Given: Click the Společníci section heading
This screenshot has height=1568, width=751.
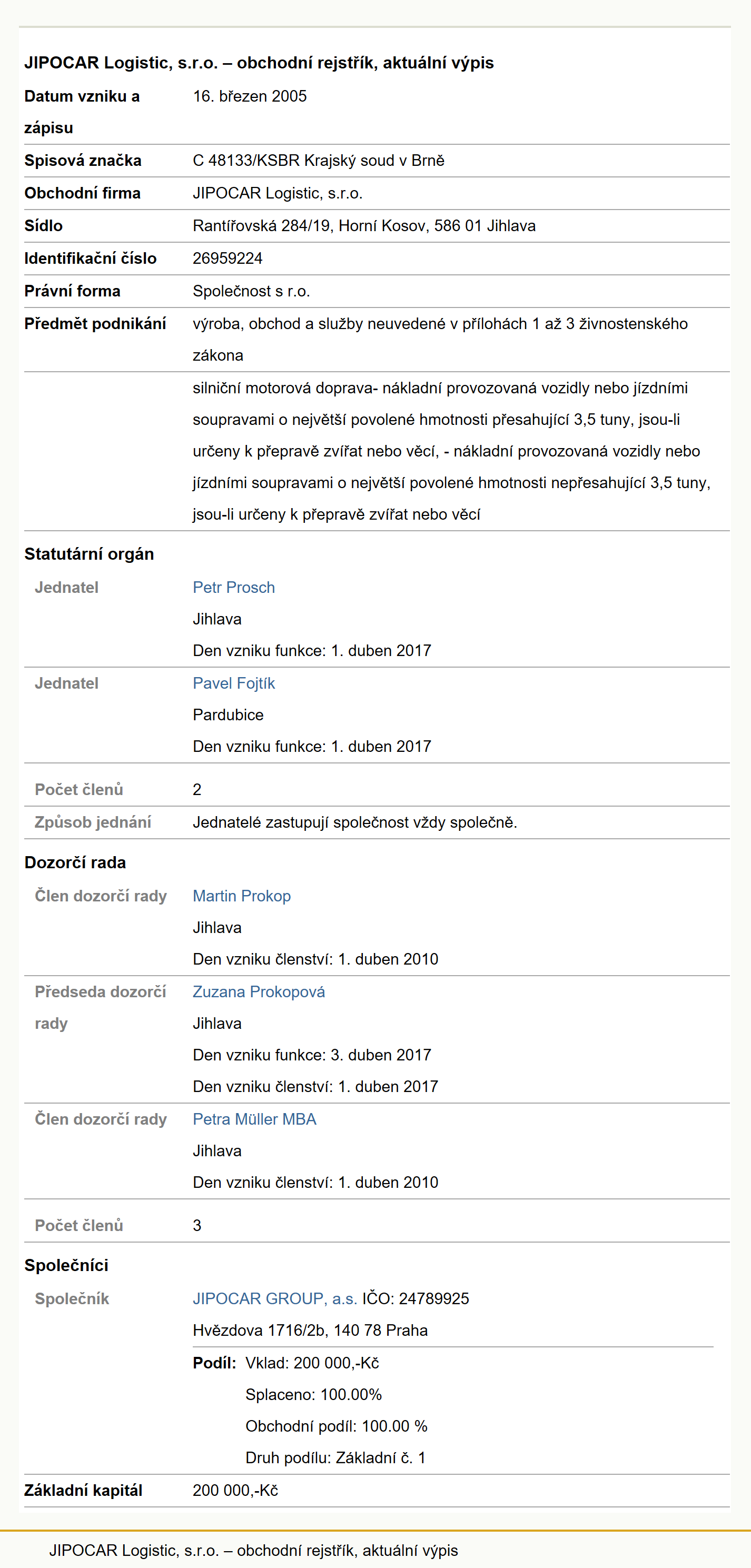Looking at the screenshot, I should pos(66,1265).
